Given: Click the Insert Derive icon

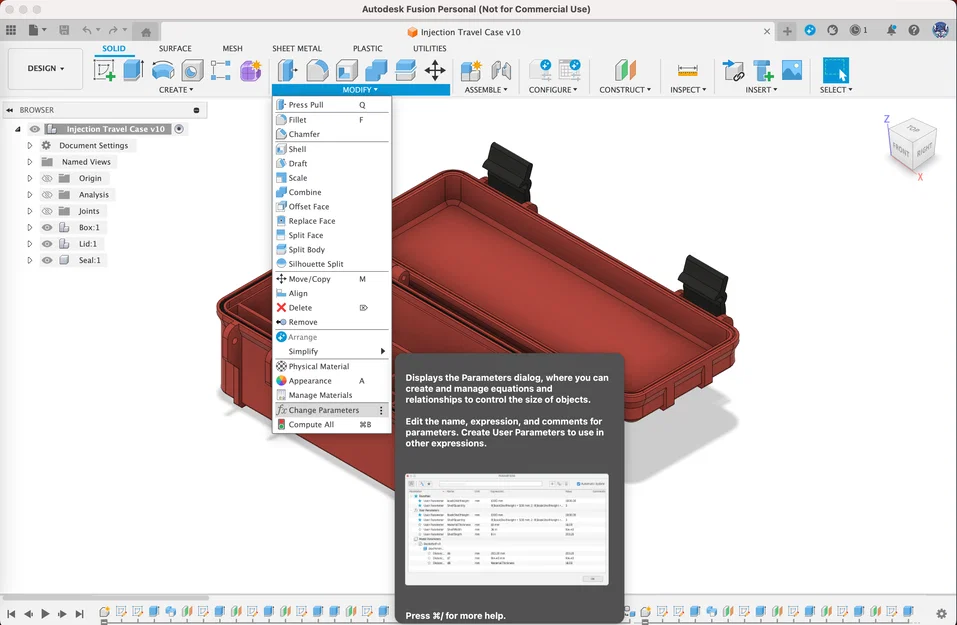Looking at the screenshot, I should pyautogui.click(x=733, y=70).
